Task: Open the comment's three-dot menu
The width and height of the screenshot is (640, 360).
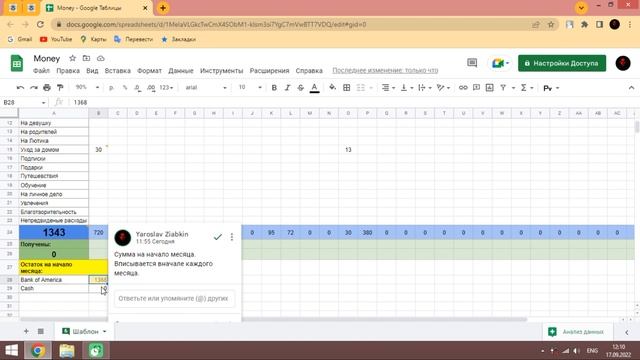Action: (x=231, y=237)
